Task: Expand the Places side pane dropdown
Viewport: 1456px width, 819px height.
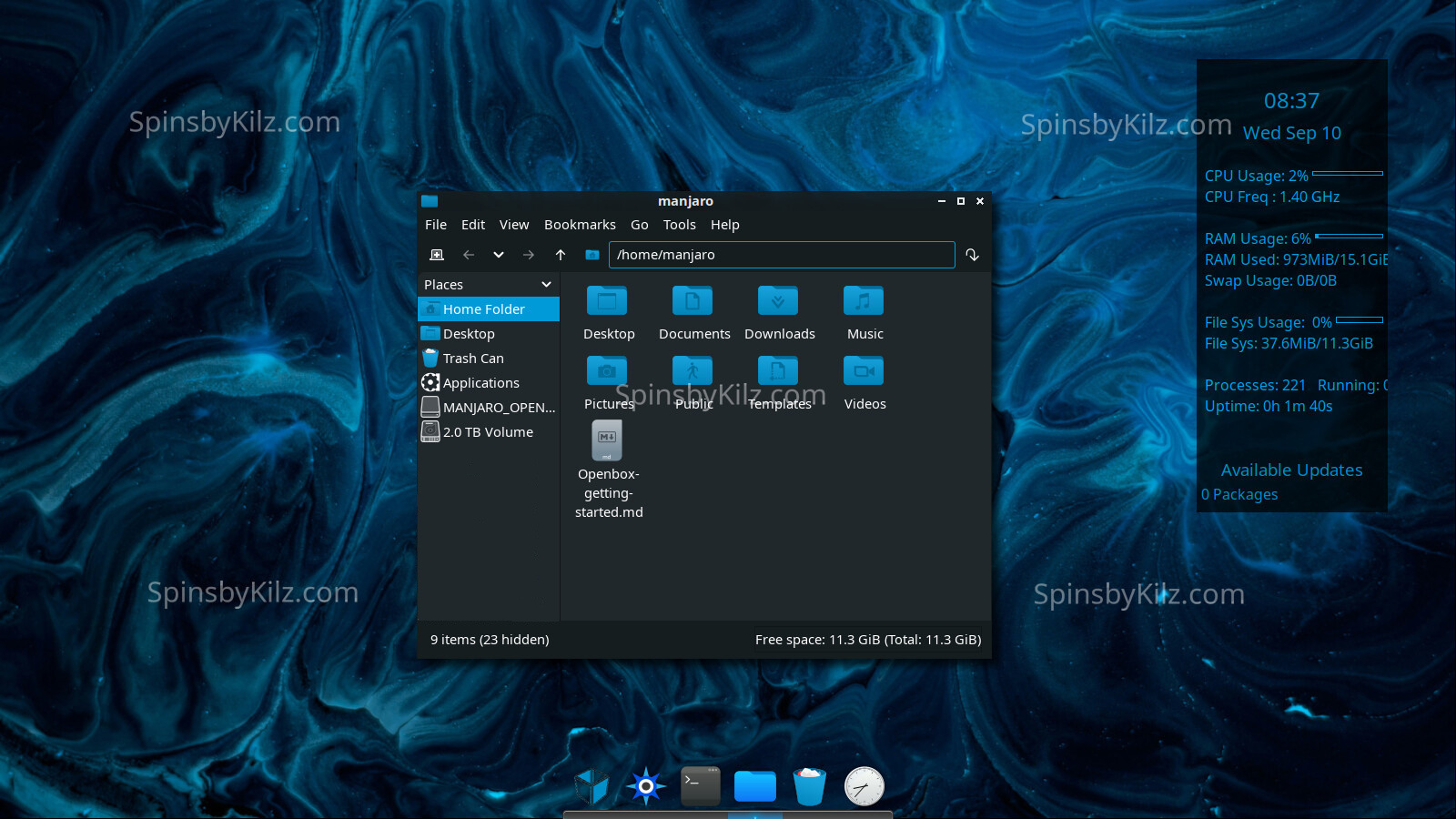Action: pos(546,285)
